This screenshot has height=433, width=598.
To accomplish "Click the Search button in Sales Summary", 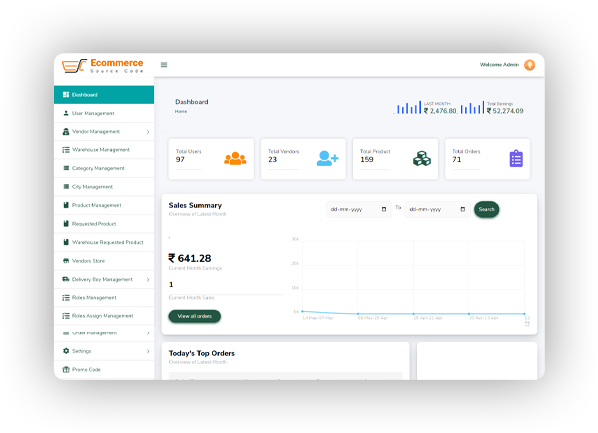I will [487, 209].
